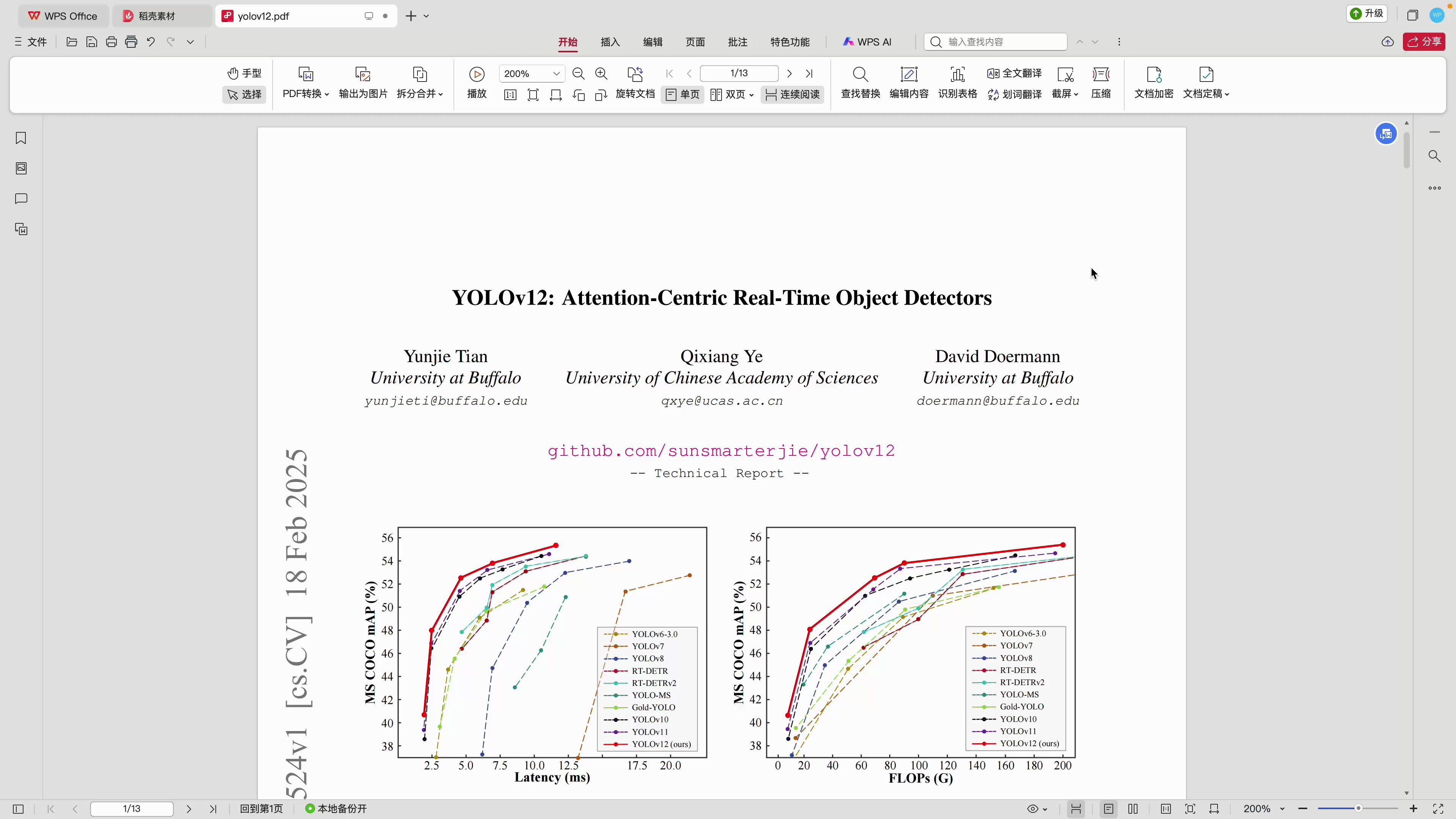Viewport: 1456px width, 819px height.
Task: Open the 文档加密 document encryption tool
Action: tap(1153, 83)
